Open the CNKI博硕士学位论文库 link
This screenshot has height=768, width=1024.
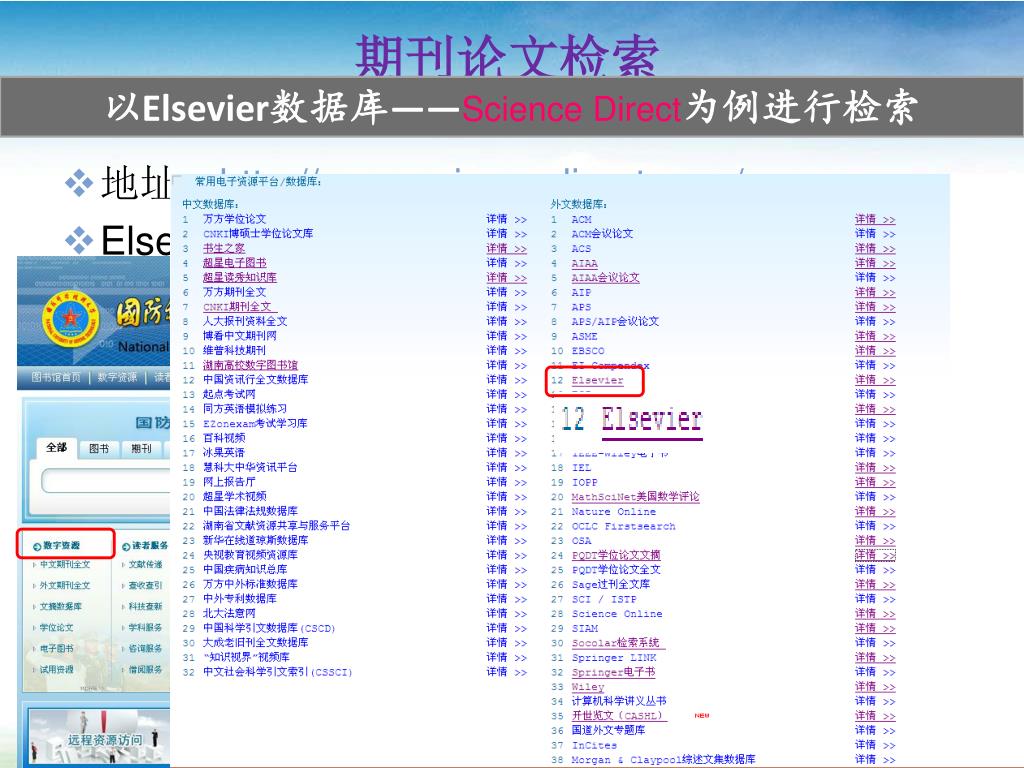tap(258, 233)
